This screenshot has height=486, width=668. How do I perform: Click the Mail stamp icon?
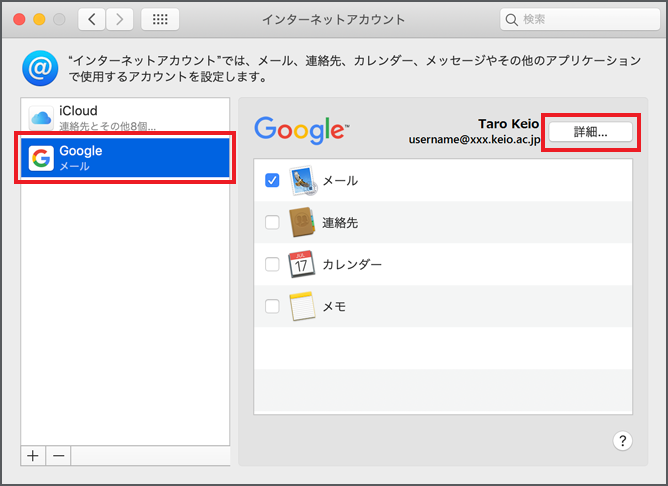303,181
